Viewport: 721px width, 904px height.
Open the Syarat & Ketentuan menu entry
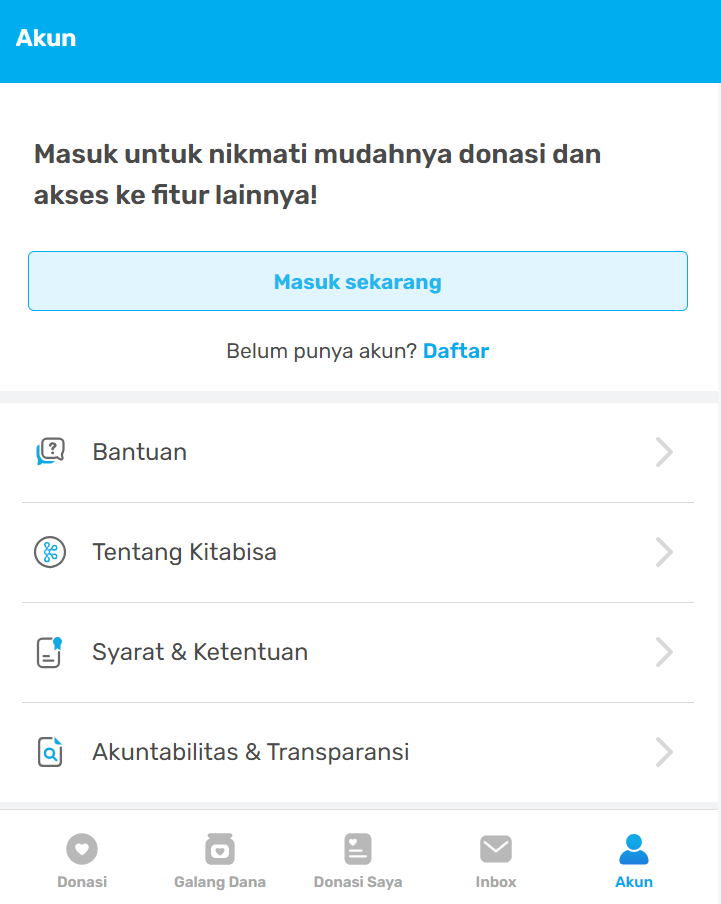point(200,652)
